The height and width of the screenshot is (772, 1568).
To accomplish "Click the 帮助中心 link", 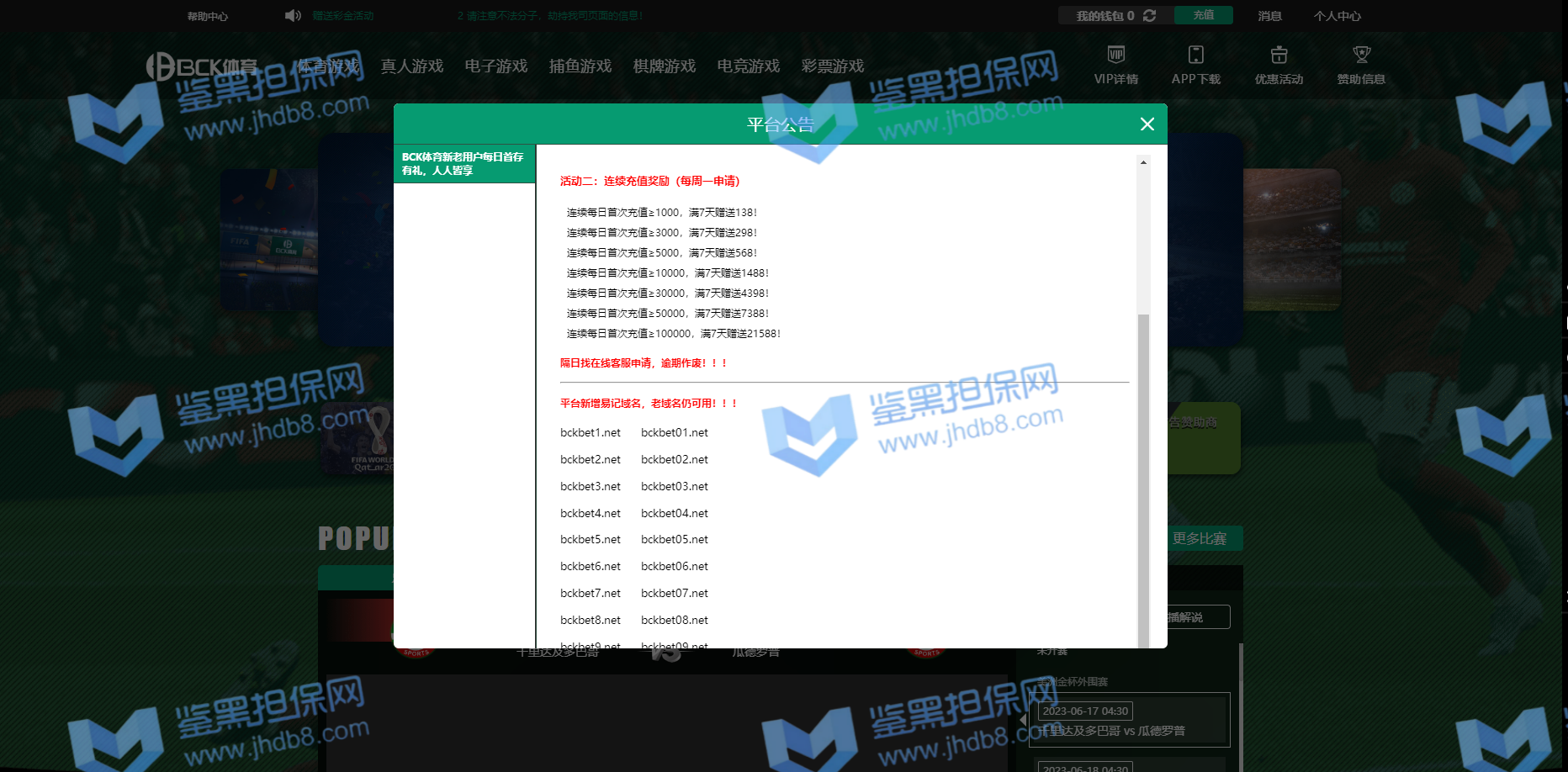I will [x=207, y=17].
